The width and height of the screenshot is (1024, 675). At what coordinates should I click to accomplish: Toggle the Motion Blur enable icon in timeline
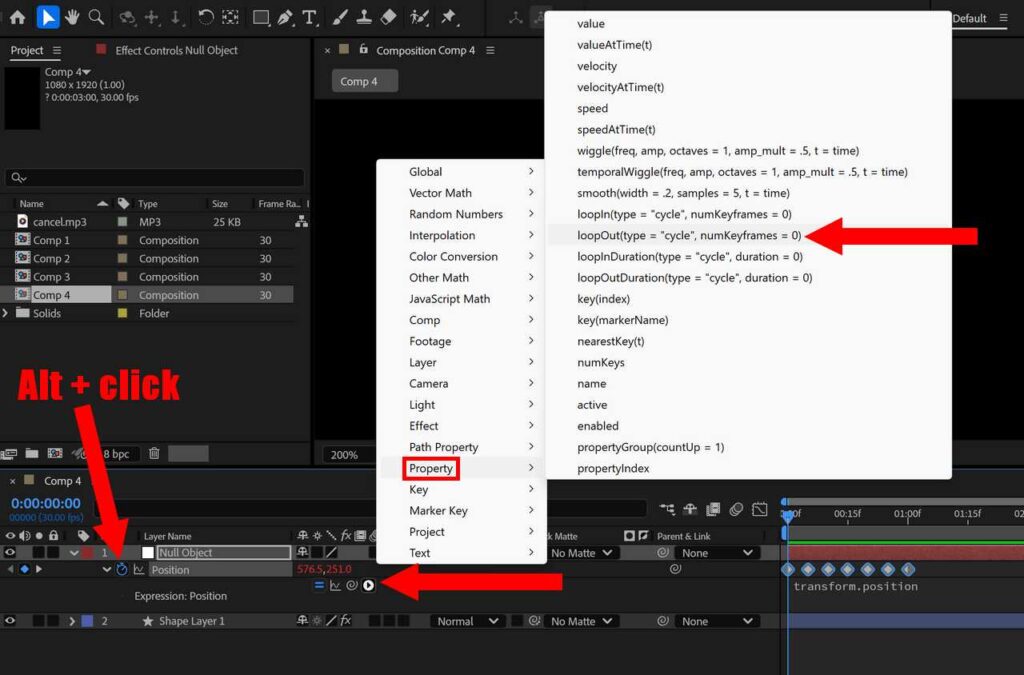tap(736, 509)
